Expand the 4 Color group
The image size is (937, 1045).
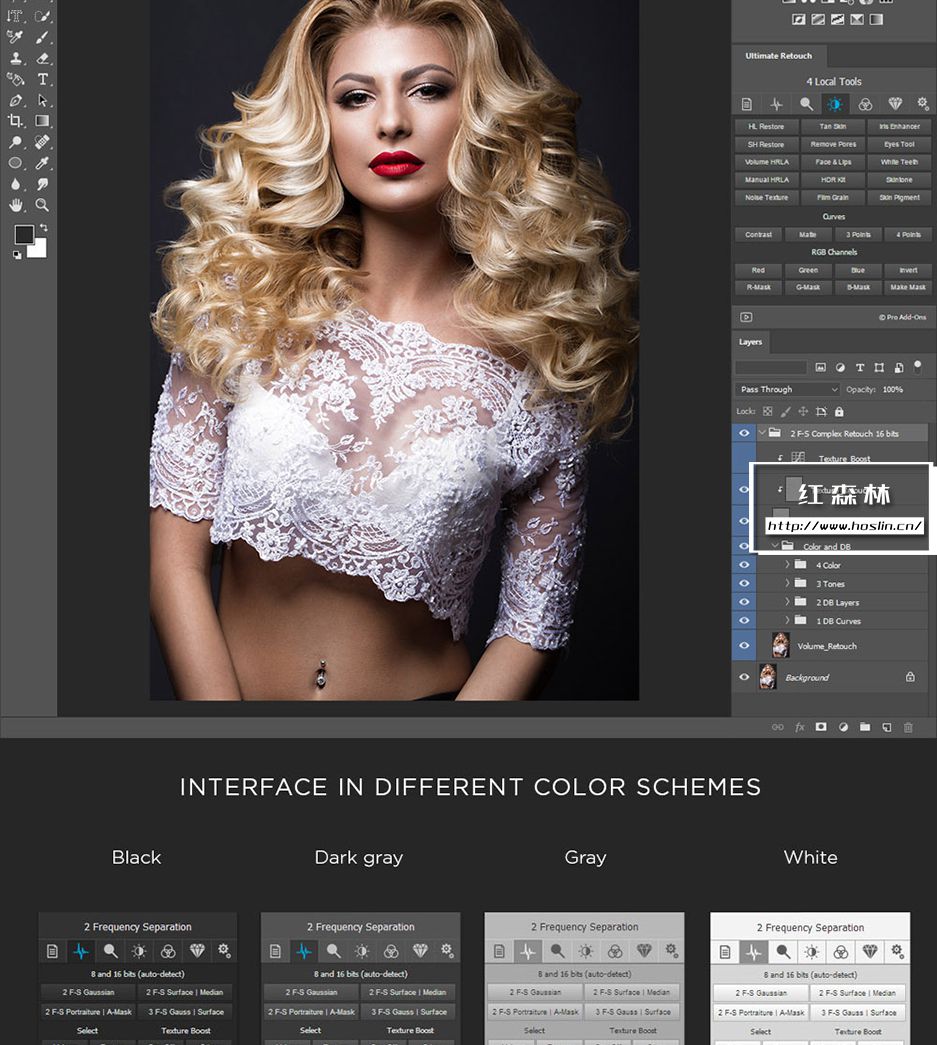(787, 564)
